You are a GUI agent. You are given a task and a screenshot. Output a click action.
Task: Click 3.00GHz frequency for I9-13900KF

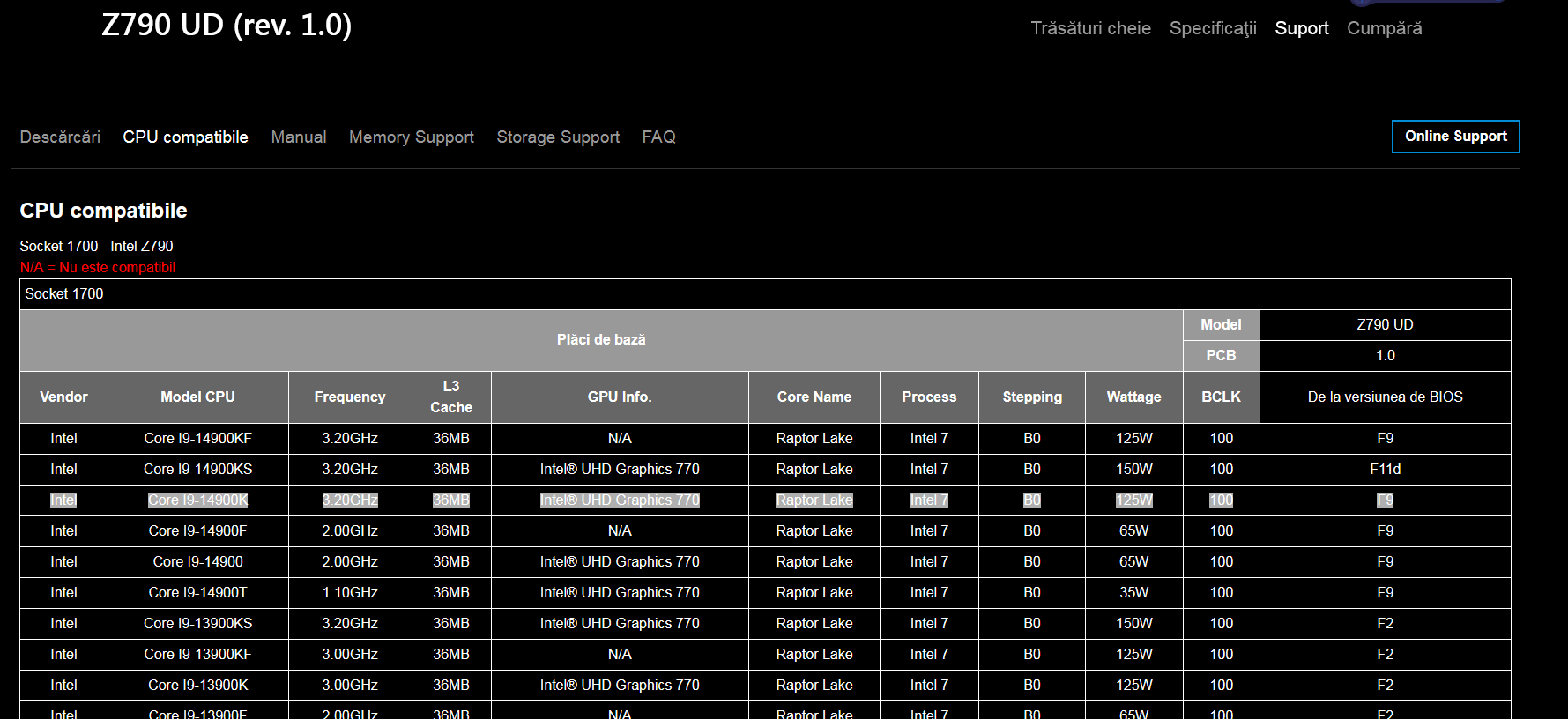point(350,655)
